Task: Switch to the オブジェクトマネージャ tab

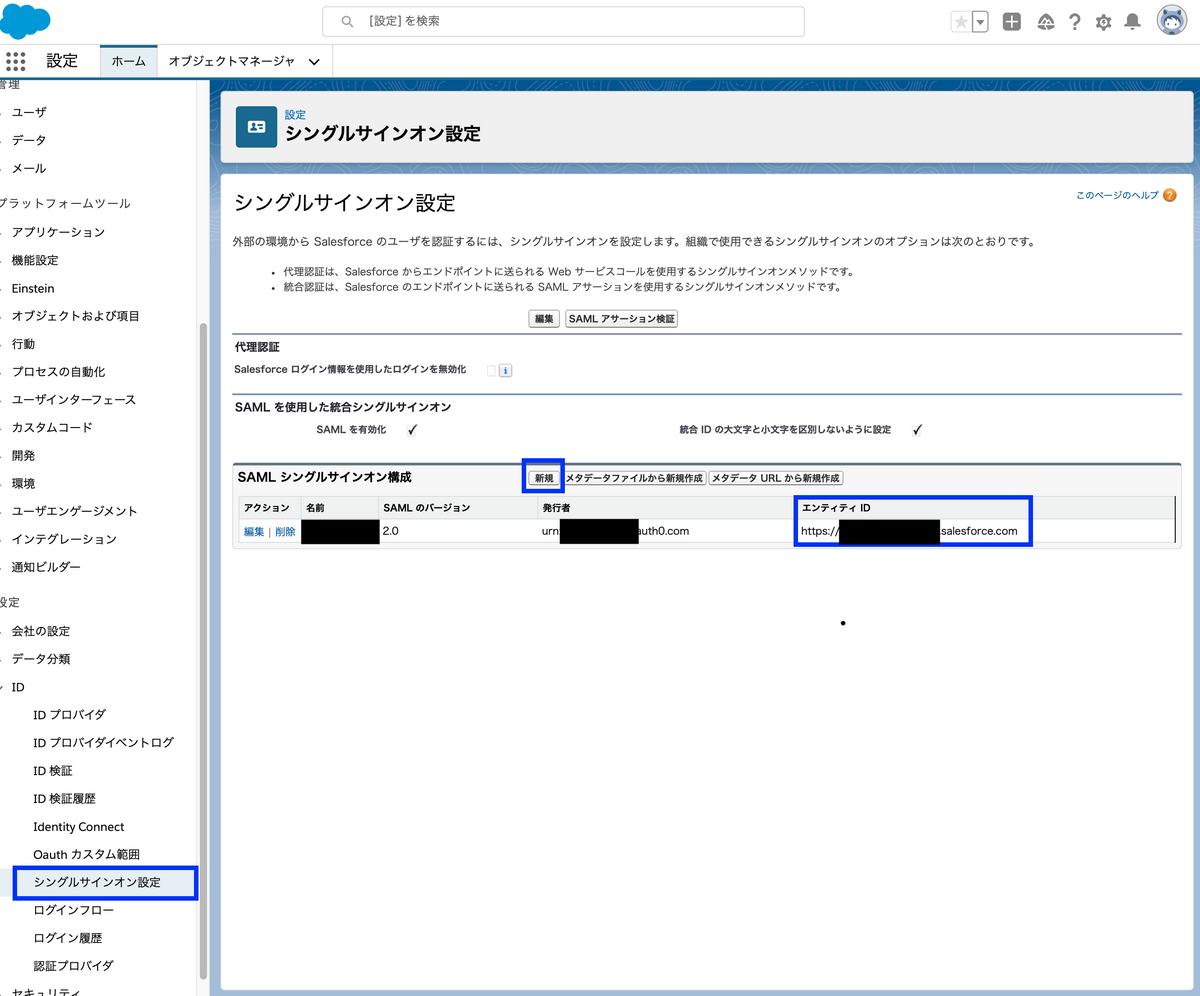Action: (232, 61)
